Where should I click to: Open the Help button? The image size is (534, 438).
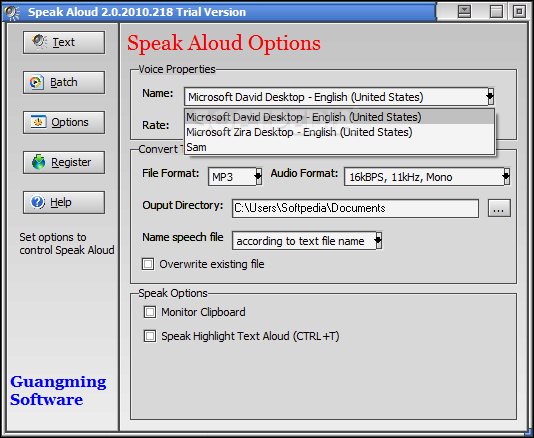(64, 202)
